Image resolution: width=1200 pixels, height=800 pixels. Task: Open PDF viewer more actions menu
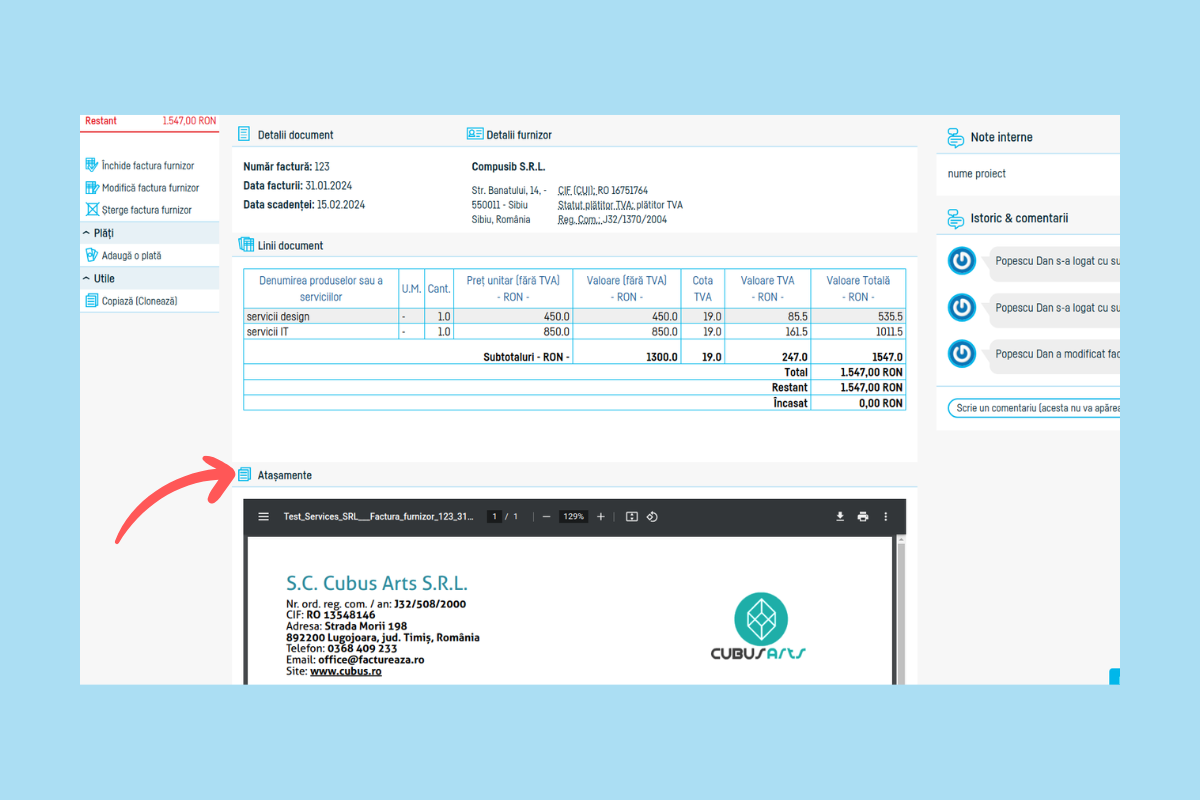[886, 517]
